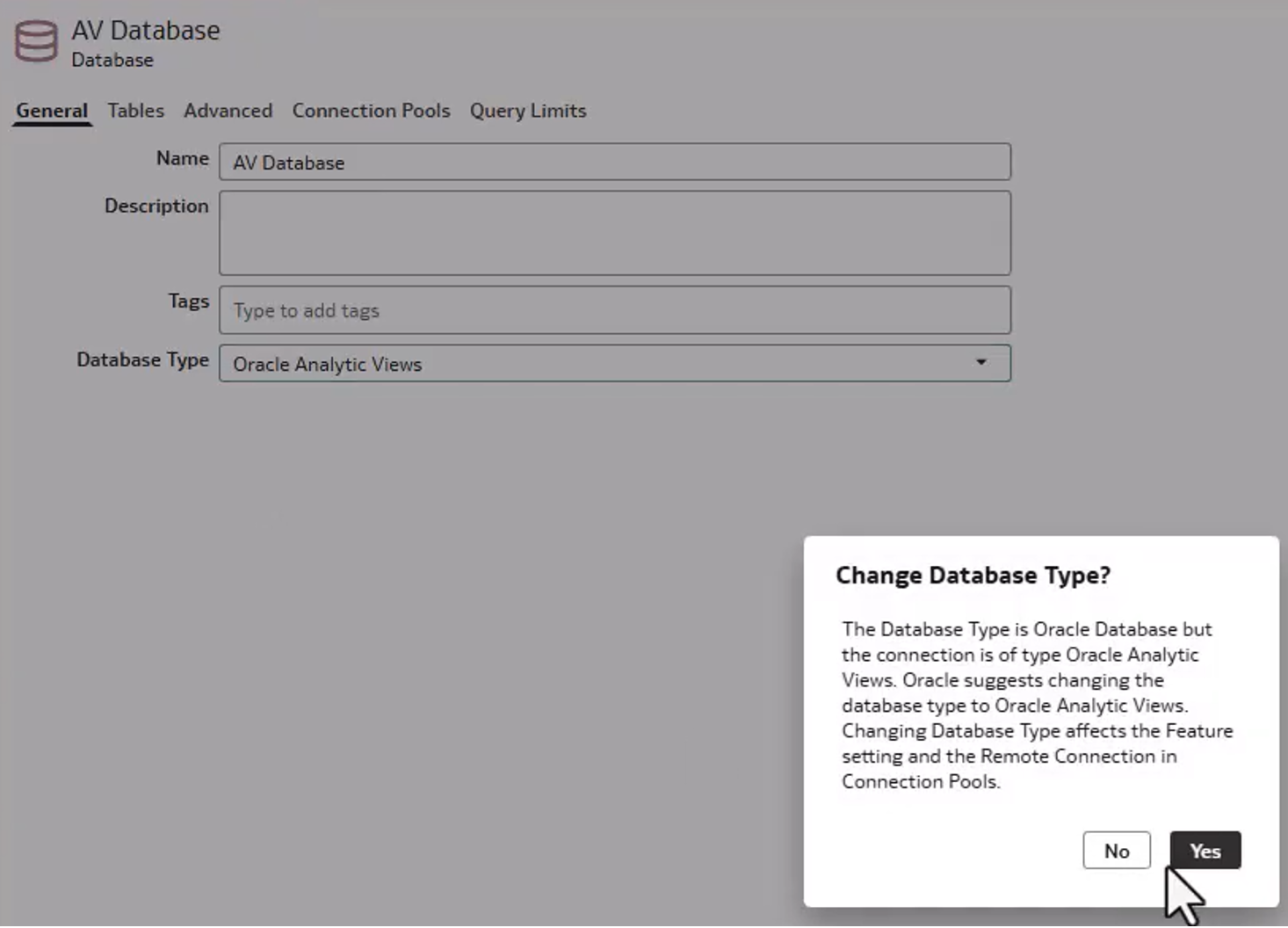Click the AV Database title heading
This screenshot has height=928, width=1288.
tap(146, 29)
